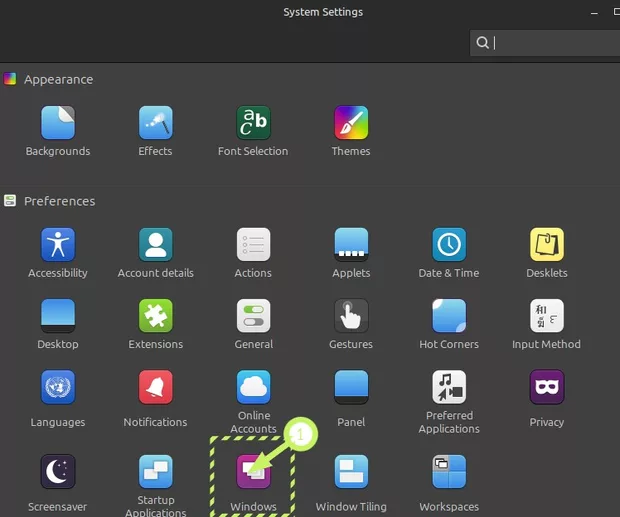Image resolution: width=620 pixels, height=517 pixels.
Task: Open the Privacy settings
Action: pos(546,388)
